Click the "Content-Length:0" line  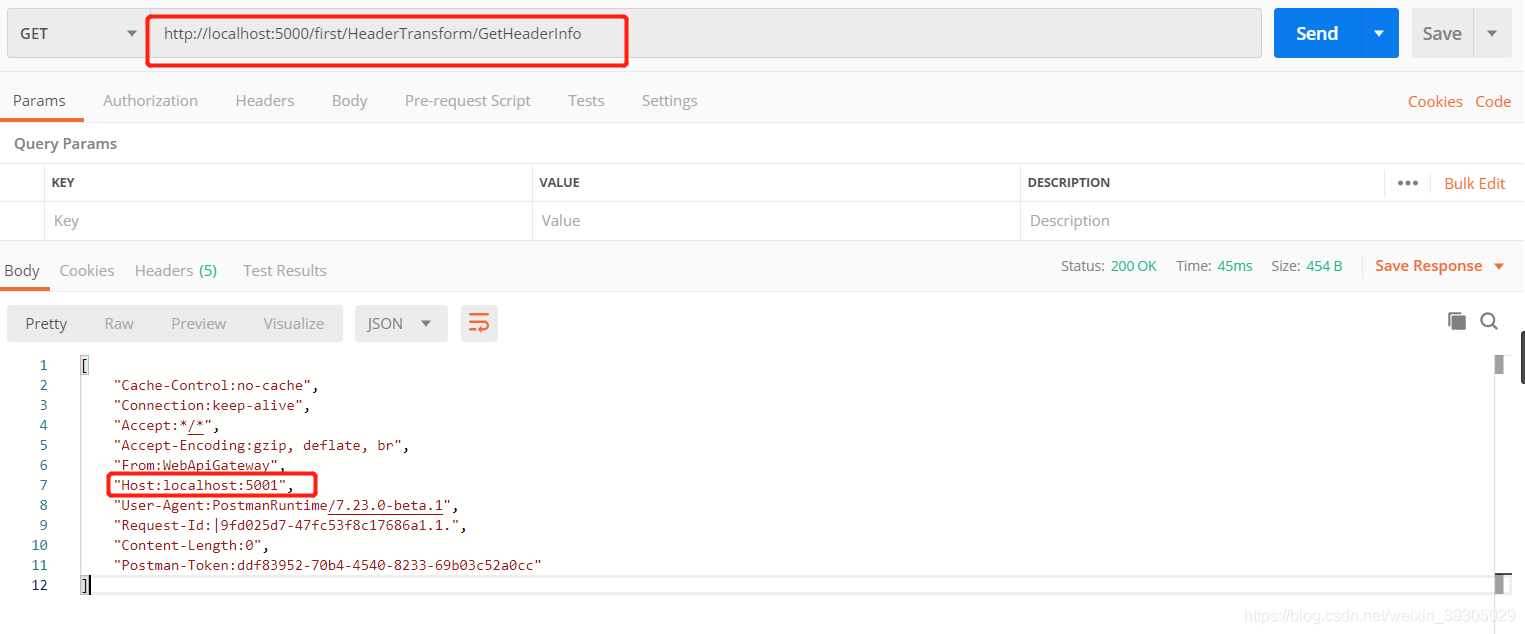[x=190, y=545]
